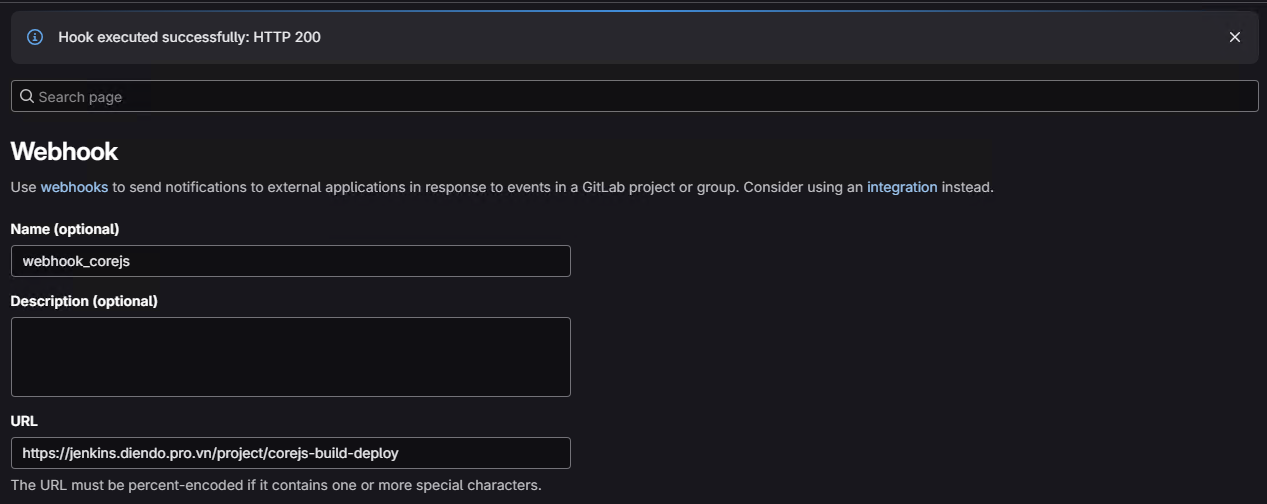
Task: Click the Name field containing webhook_corejs
Action: tap(290, 261)
